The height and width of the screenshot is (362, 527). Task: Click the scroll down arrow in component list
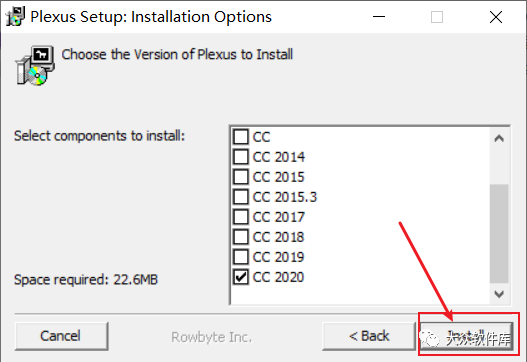click(499, 294)
